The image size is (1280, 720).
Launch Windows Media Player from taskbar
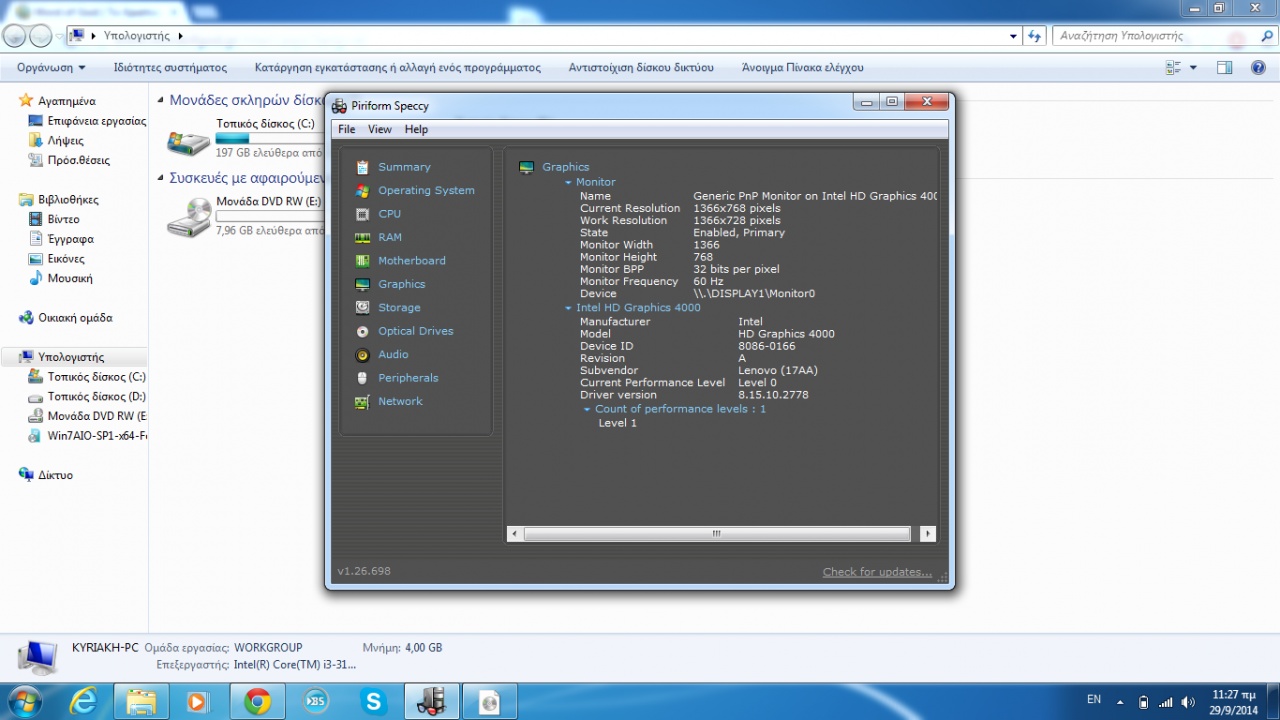click(197, 702)
